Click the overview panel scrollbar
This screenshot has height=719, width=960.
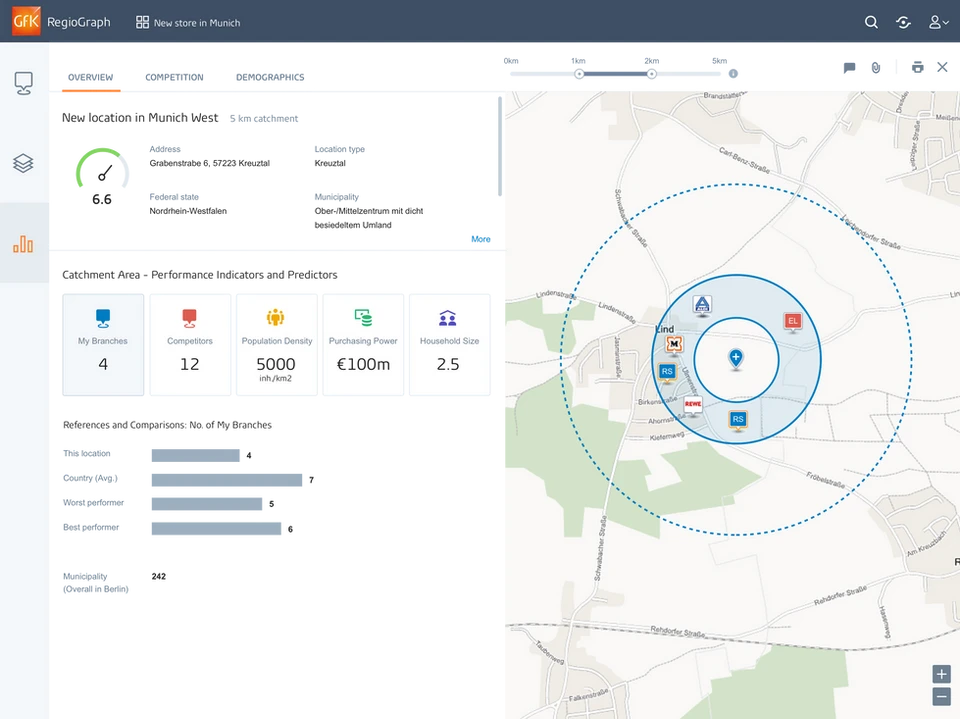pyautogui.click(x=500, y=146)
